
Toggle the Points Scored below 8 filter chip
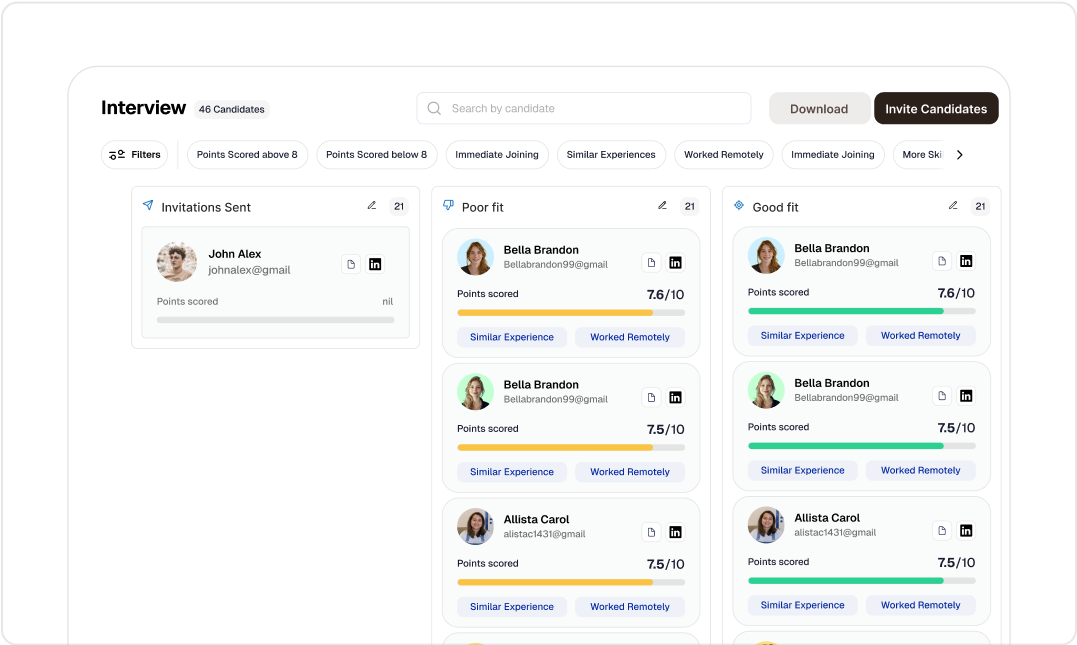376,155
